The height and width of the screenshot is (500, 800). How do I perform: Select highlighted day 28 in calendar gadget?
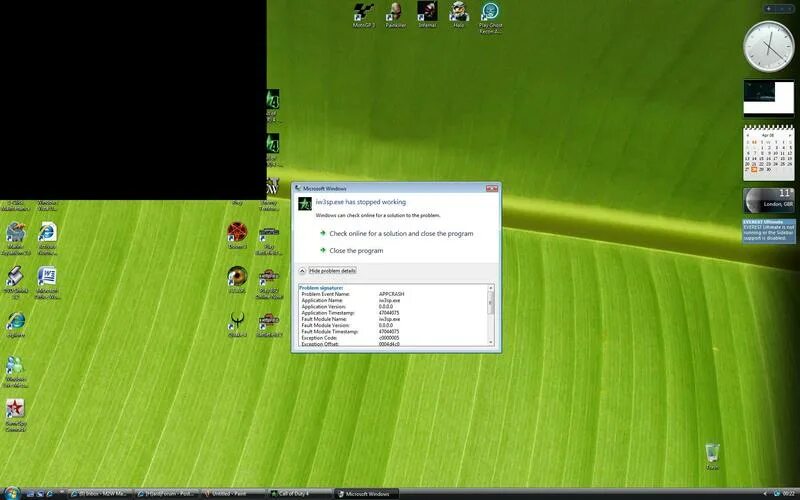(x=754, y=169)
